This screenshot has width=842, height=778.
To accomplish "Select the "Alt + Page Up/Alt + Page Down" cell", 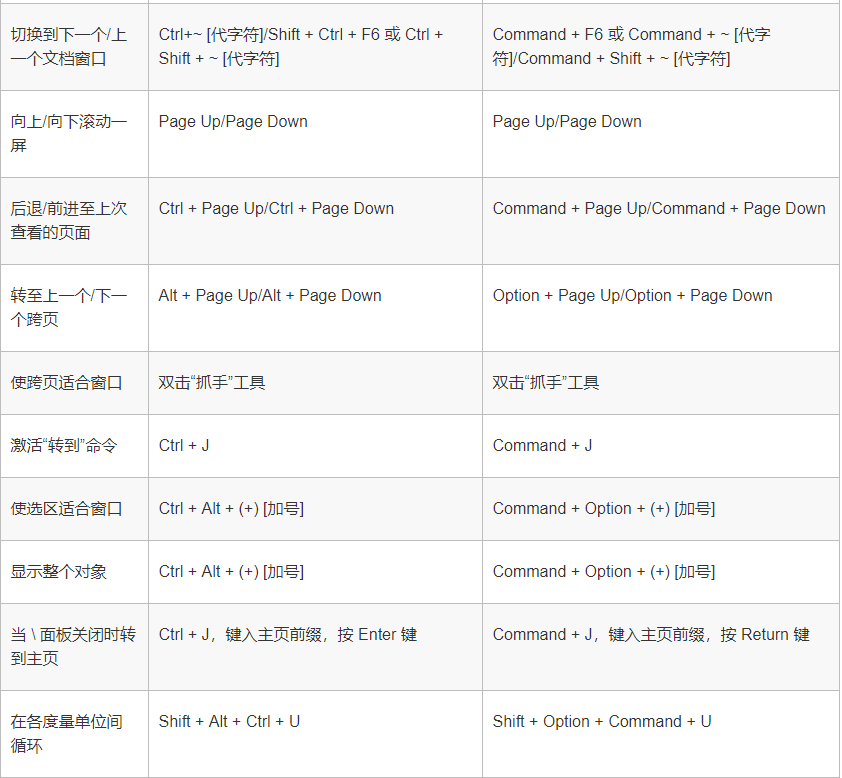I will 270,296.
